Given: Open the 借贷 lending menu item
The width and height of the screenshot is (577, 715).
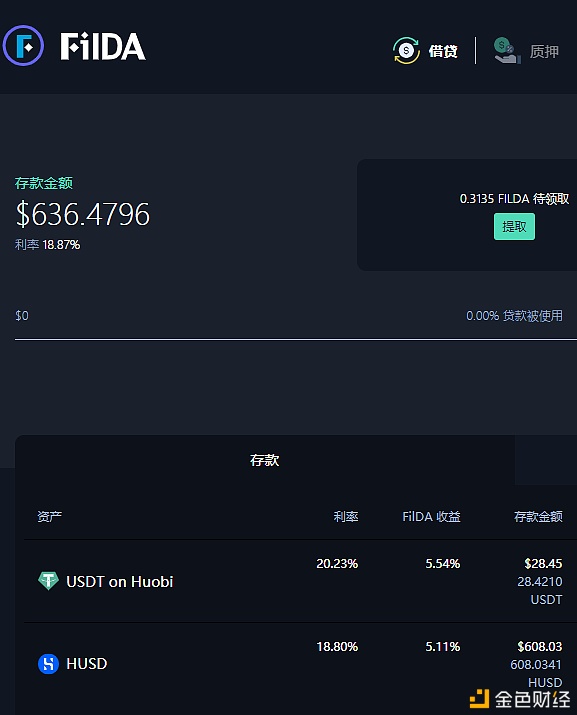Looking at the screenshot, I should pos(443,51).
